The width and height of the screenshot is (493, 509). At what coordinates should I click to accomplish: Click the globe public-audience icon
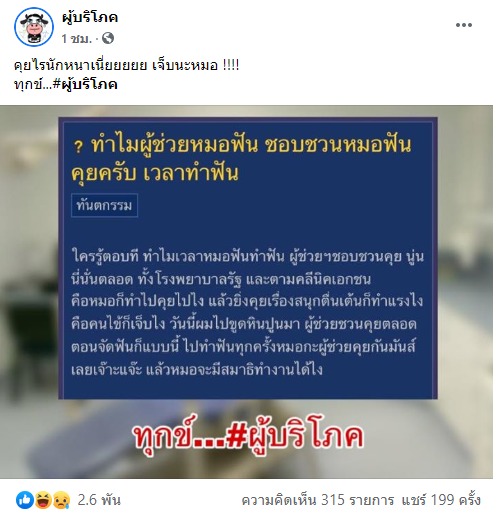[108, 38]
